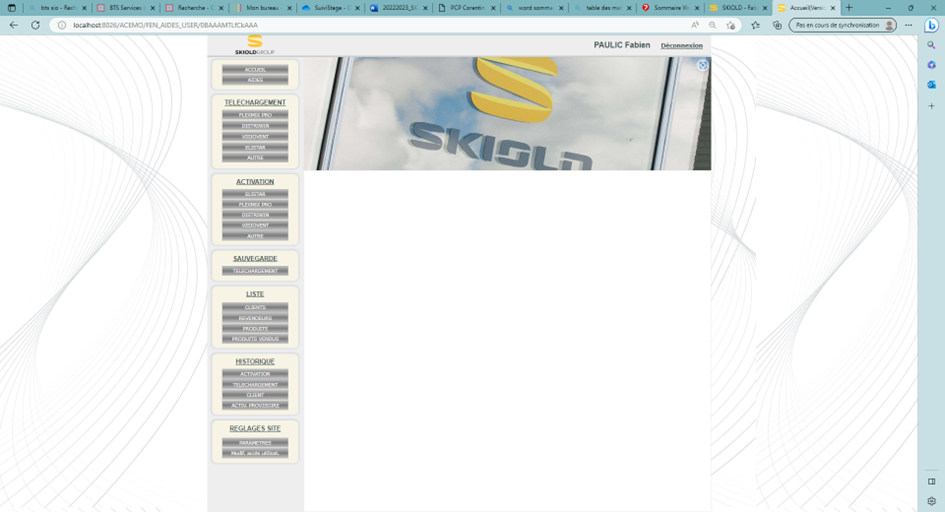This screenshot has height=512, width=945.
Task: Open the Favorites list icon
Action: tap(756, 25)
